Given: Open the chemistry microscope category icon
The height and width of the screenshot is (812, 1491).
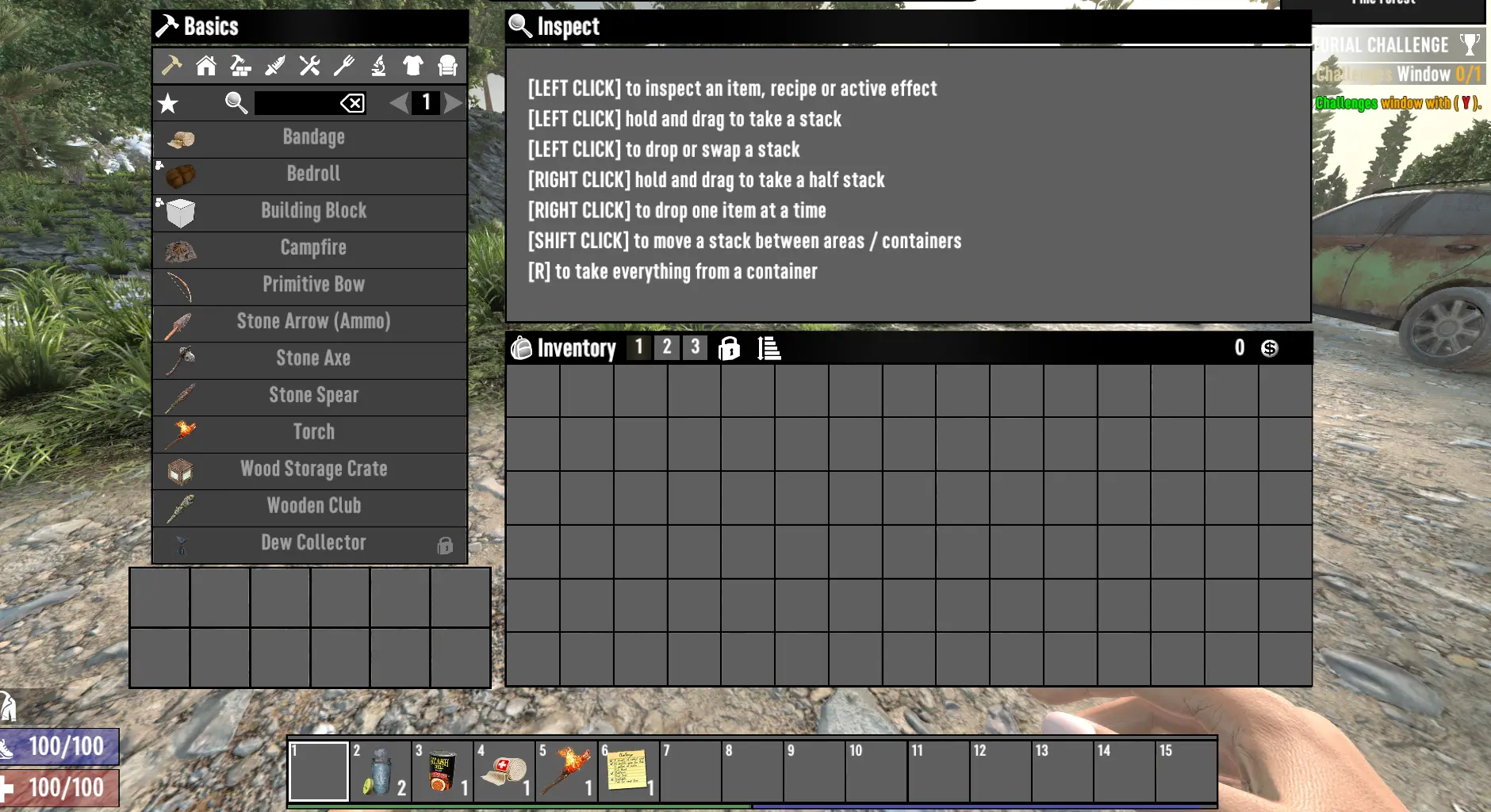Looking at the screenshot, I should coord(378,65).
